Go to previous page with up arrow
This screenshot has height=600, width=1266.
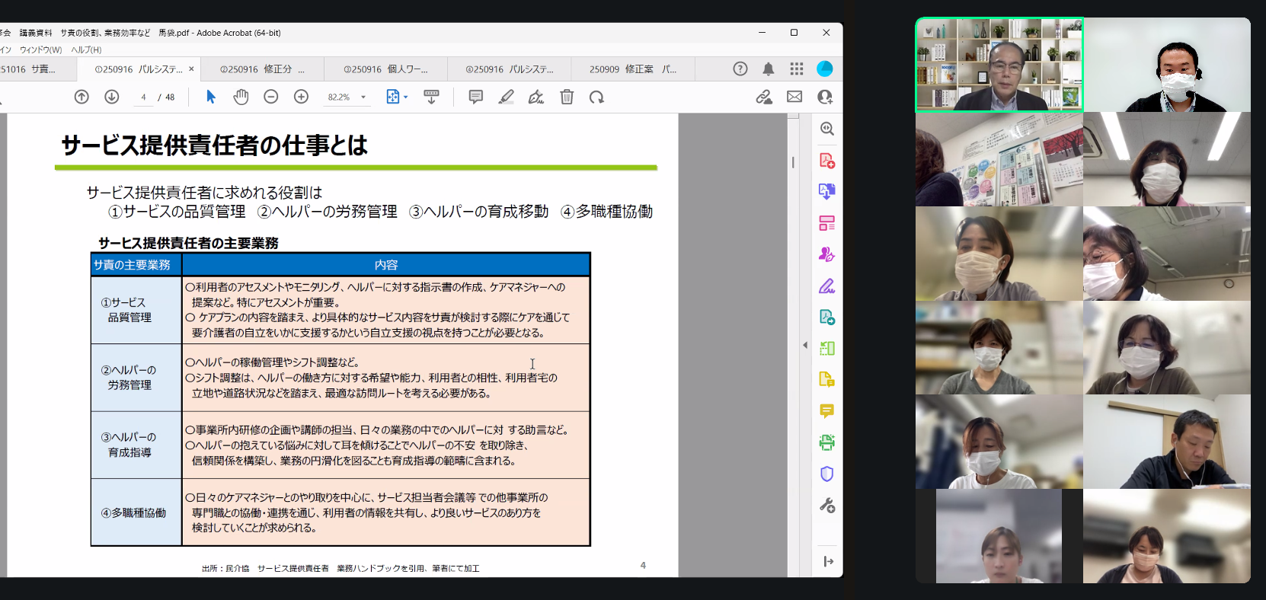coord(82,97)
